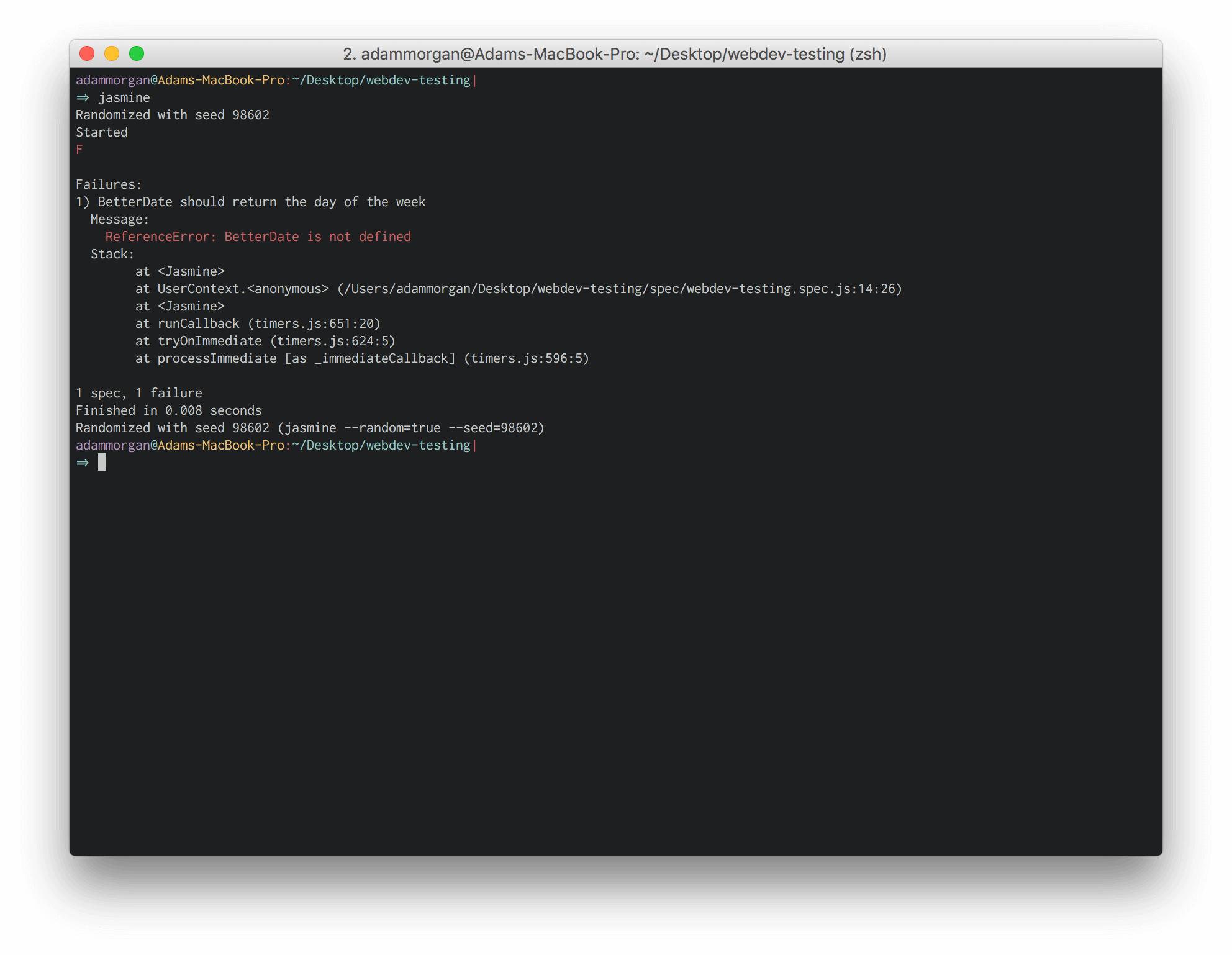The height and width of the screenshot is (955, 1232).
Task: Click the red 'F' failure marker
Action: 79,150
